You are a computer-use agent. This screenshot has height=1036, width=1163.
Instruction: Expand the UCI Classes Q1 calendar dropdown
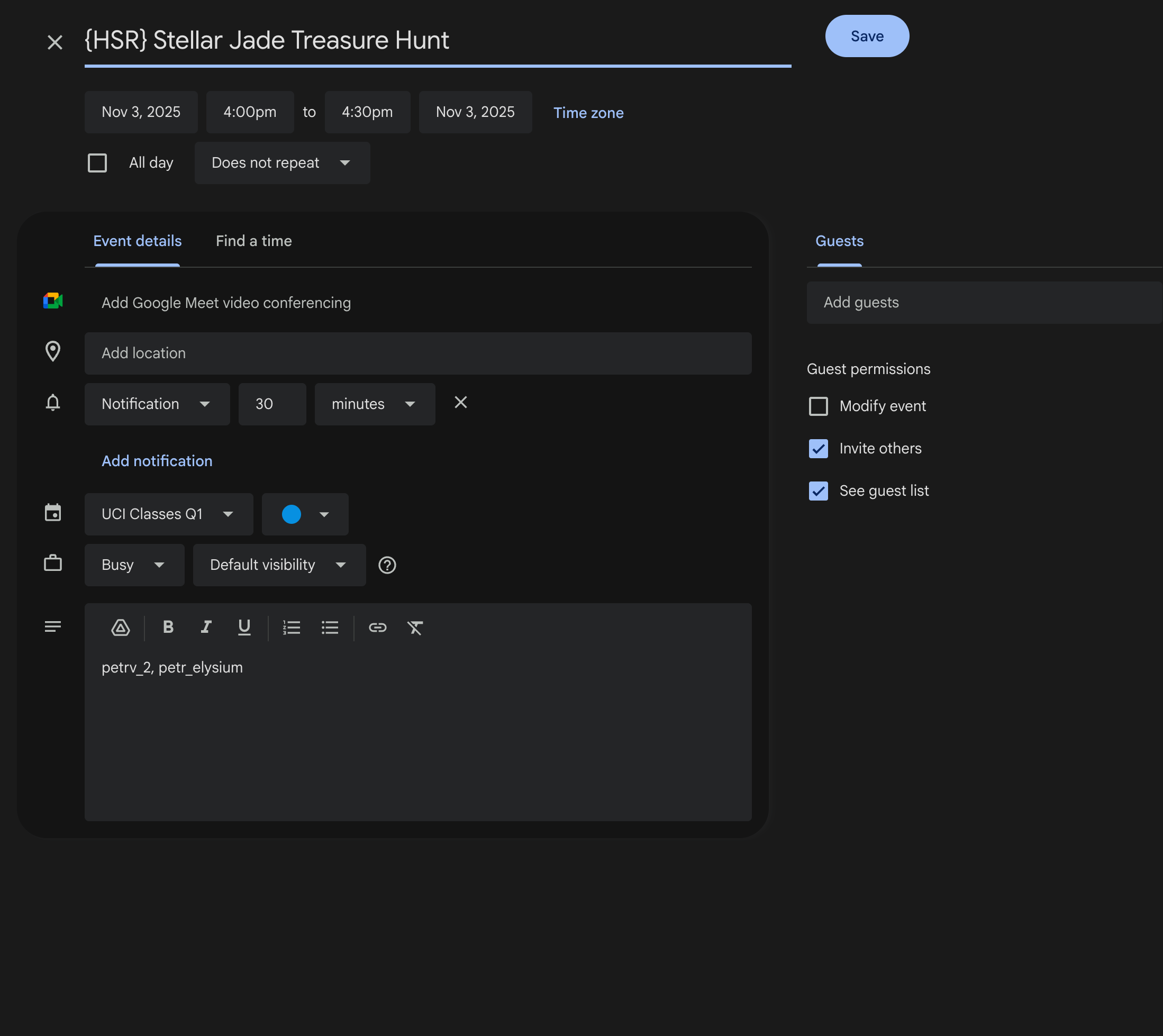coord(168,514)
